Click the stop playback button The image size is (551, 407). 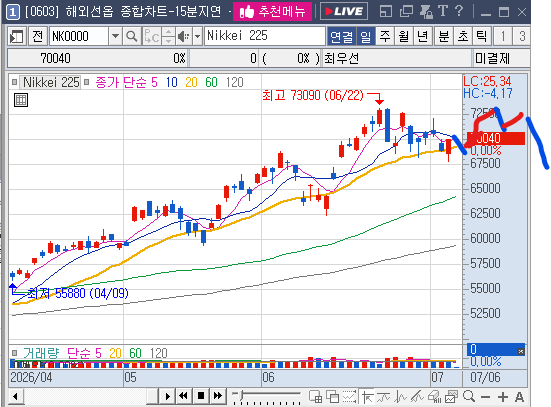pos(201,396)
